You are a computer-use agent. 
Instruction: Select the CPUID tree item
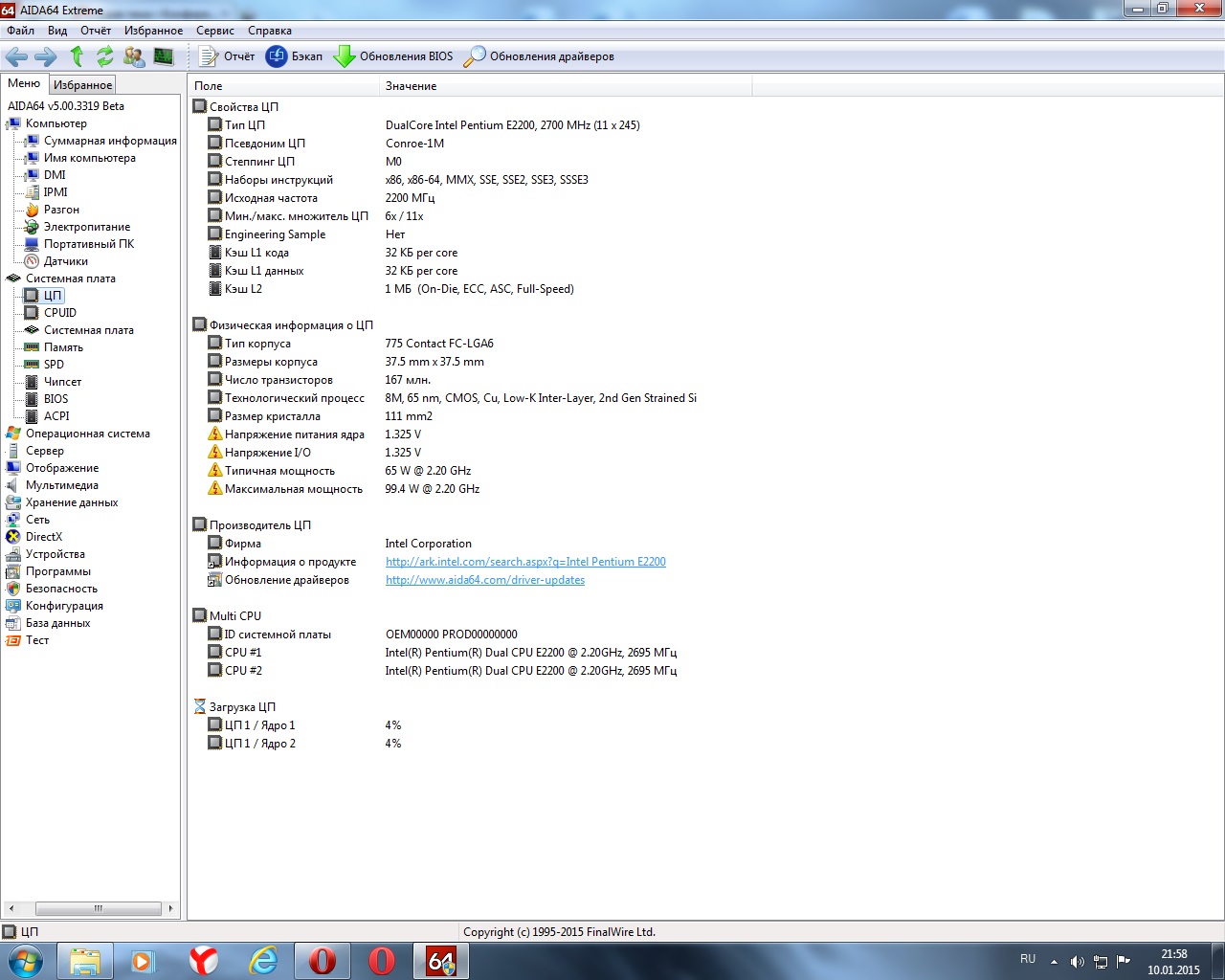pyautogui.click(x=60, y=313)
